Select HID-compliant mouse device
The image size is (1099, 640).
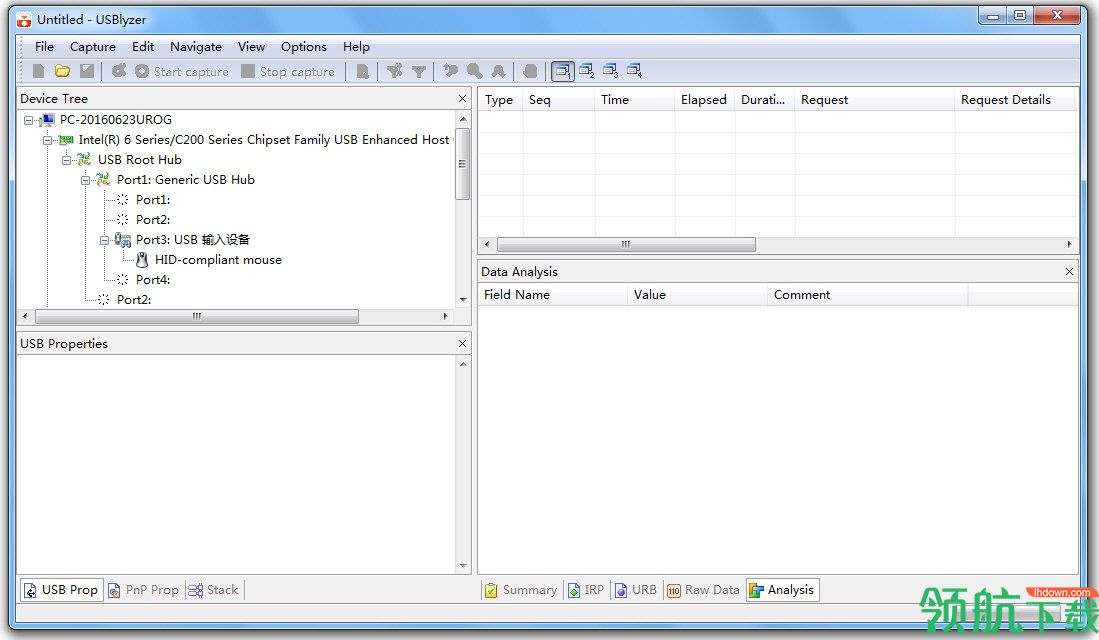[218, 260]
